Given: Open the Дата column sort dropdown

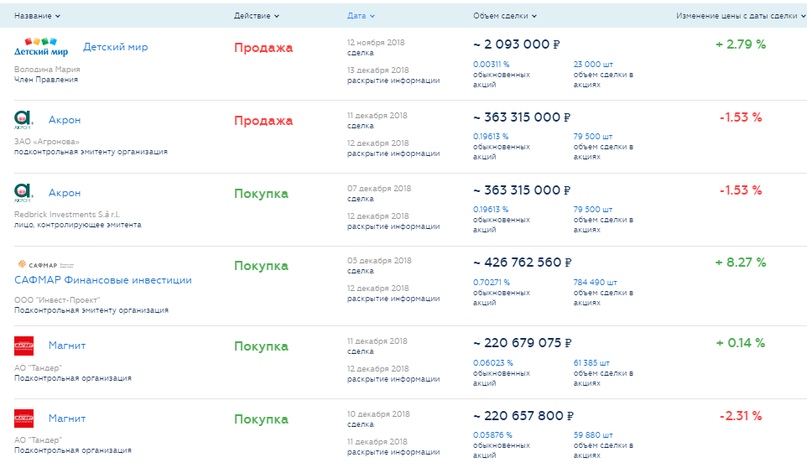Looking at the screenshot, I should pos(361,16).
